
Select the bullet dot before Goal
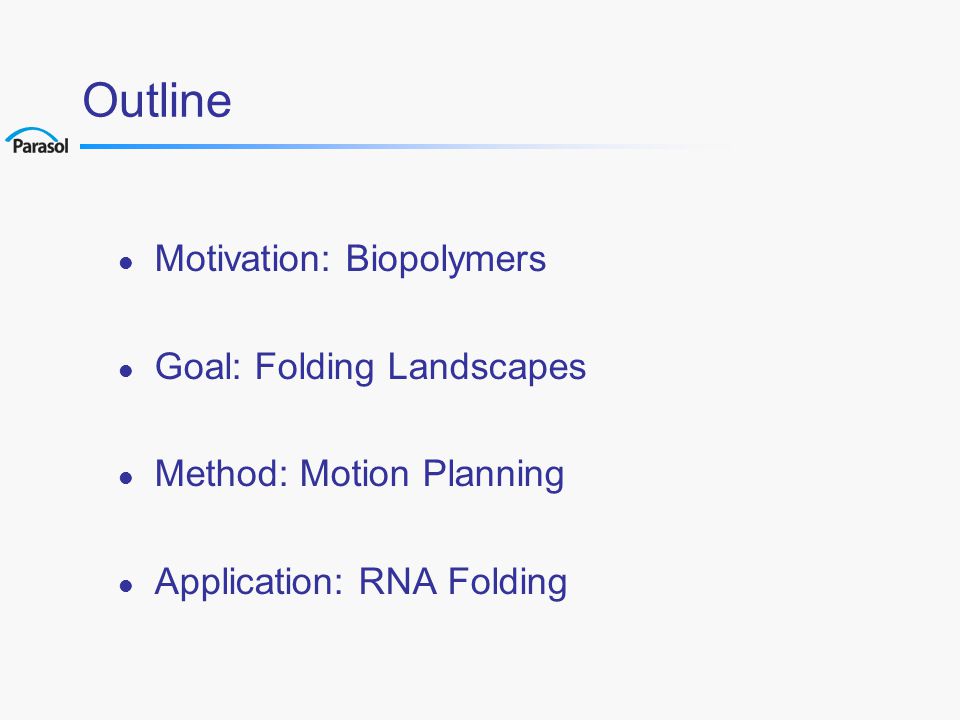coord(126,370)
